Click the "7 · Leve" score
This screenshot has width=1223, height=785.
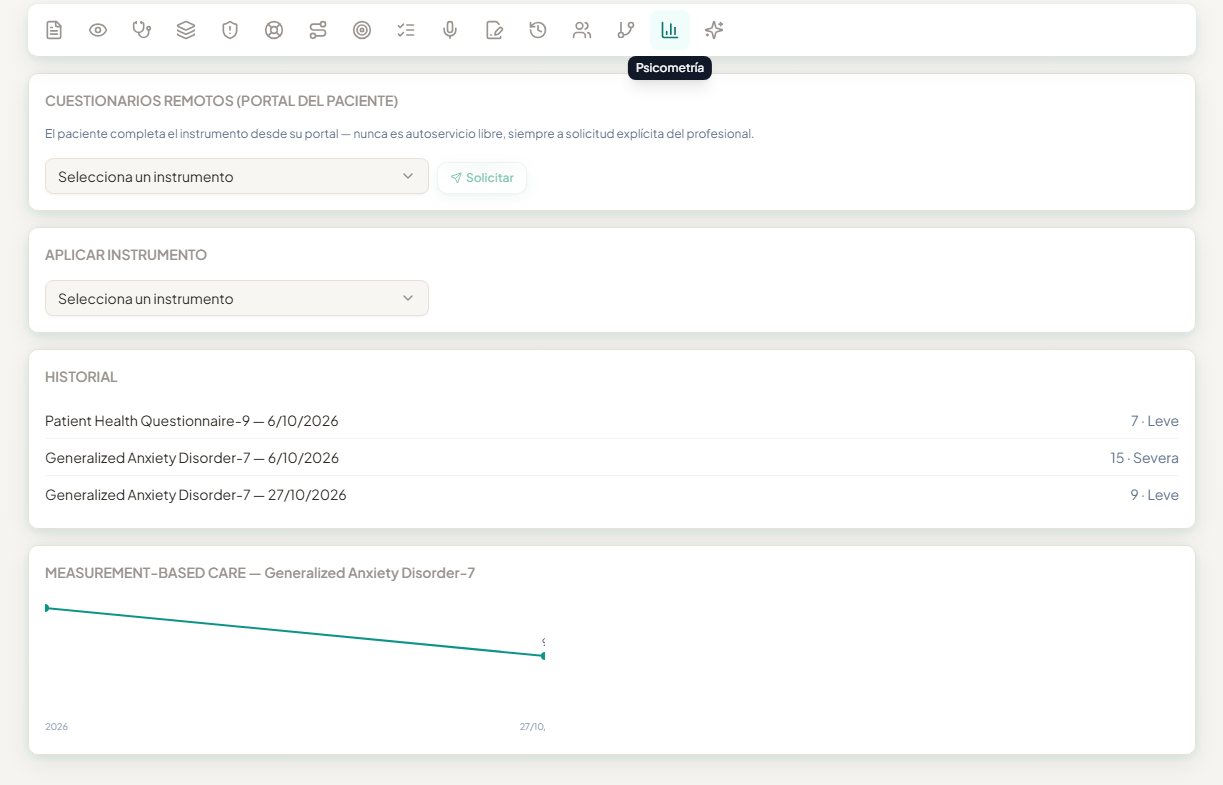(x=1155, y=421)
